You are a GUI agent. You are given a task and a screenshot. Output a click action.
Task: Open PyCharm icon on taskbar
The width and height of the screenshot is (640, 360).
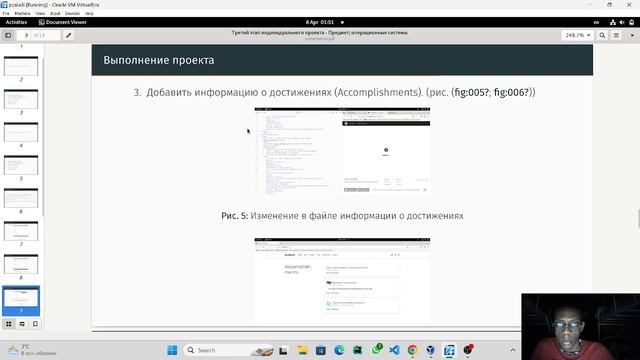pos(358,350)
